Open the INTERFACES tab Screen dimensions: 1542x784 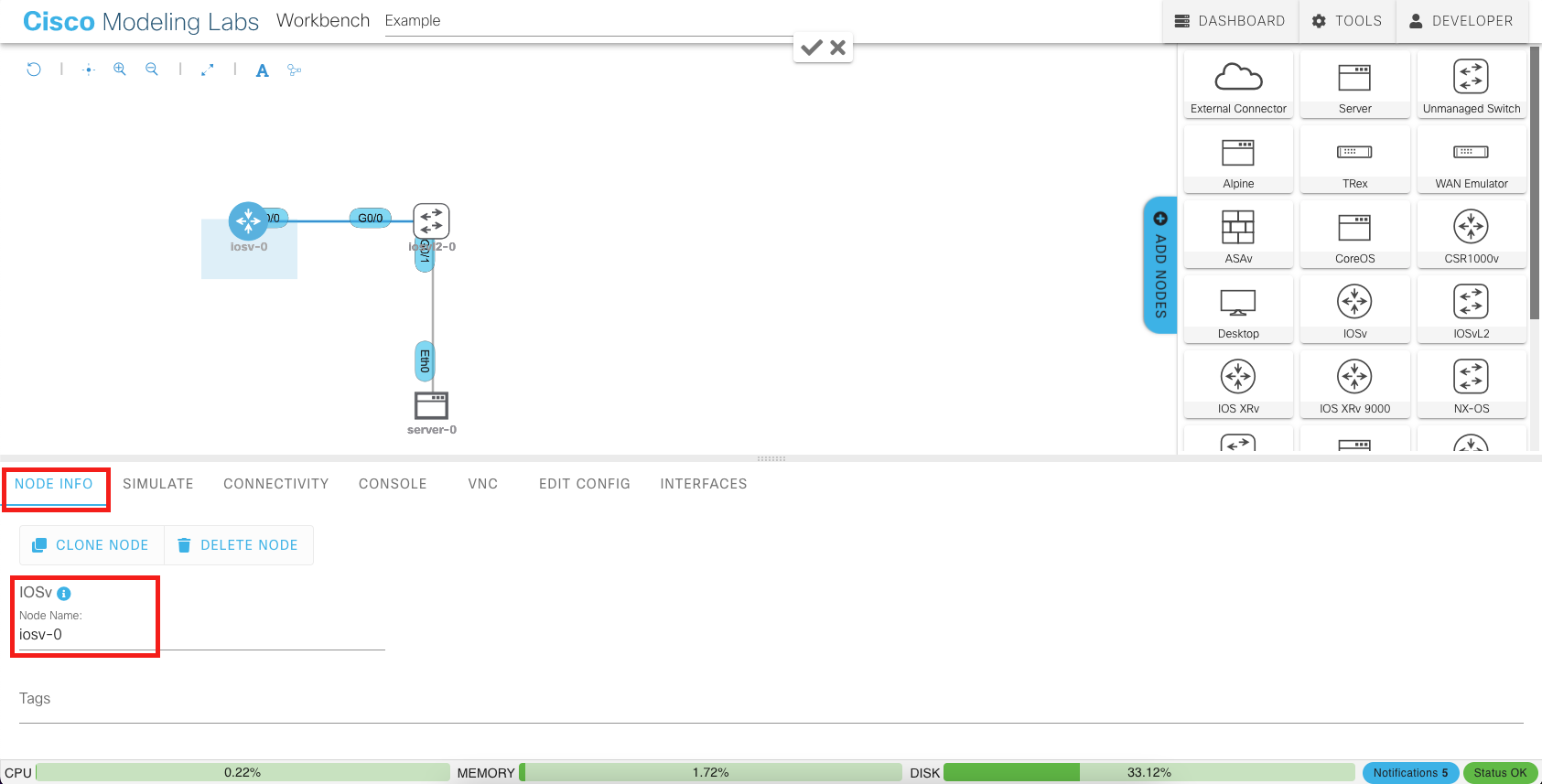pyautogui.click(x=704, y=484)
